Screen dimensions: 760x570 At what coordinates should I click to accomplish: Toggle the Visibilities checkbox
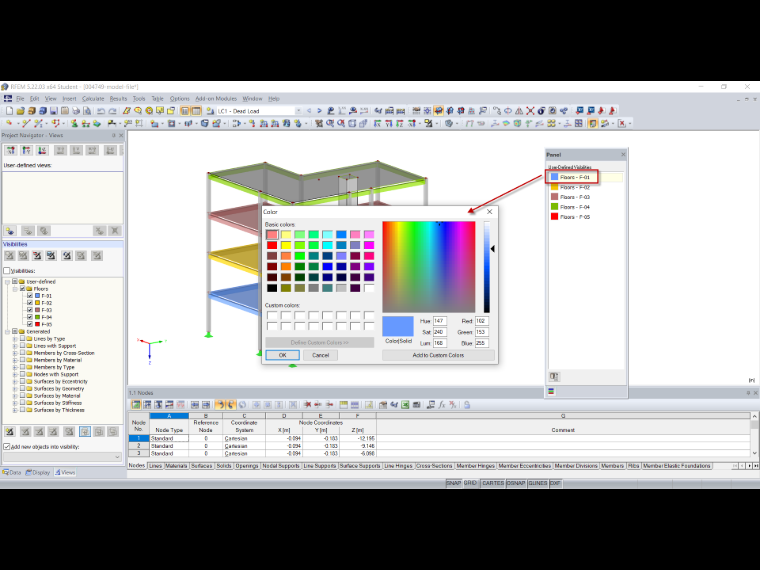coord(7,270)
